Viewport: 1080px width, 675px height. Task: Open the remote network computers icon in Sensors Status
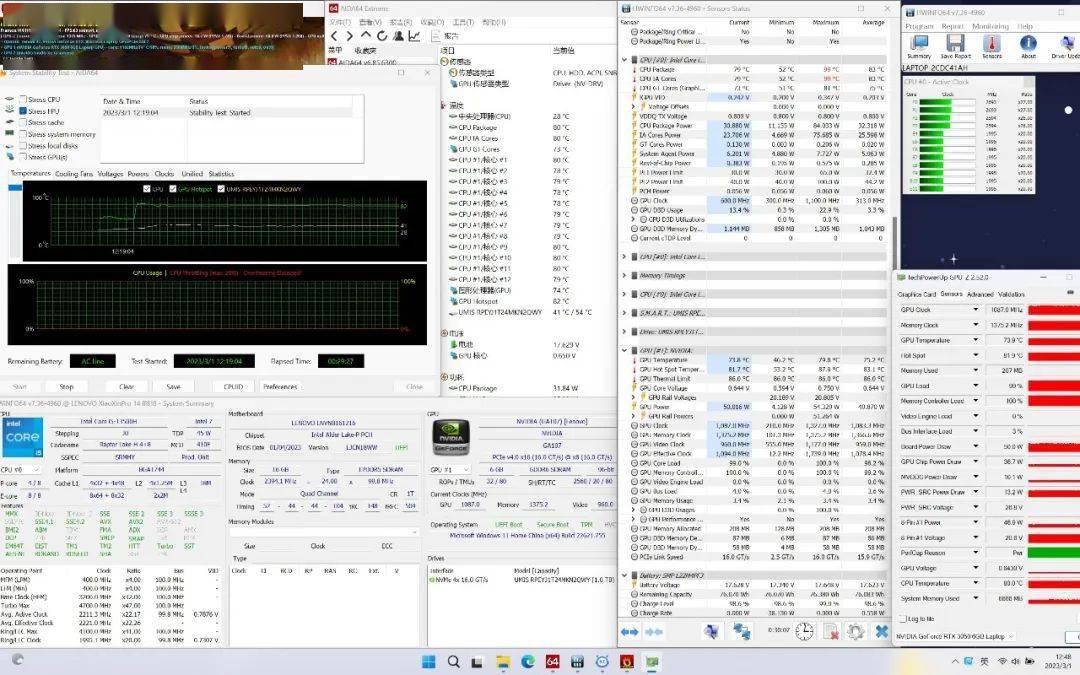pyautogui.click(x=742, y=631)
